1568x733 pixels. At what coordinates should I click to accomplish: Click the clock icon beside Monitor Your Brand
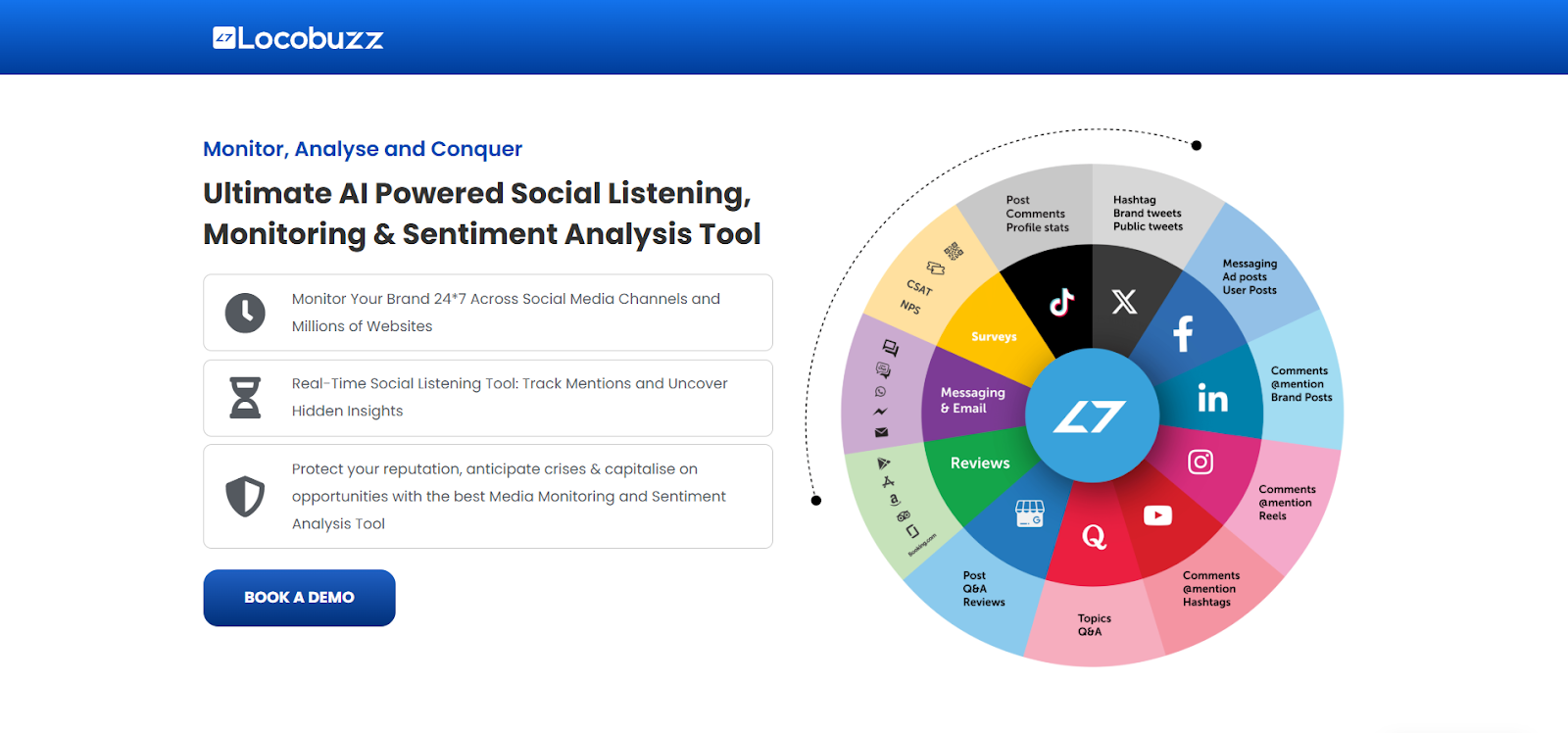coord(245,313)
